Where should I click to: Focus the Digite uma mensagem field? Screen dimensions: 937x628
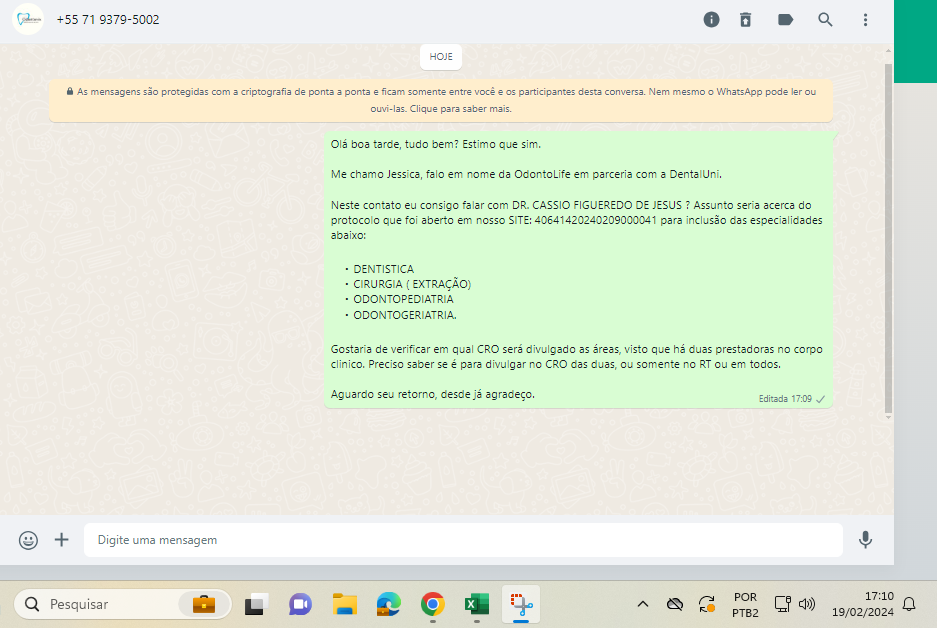[463, 540]
